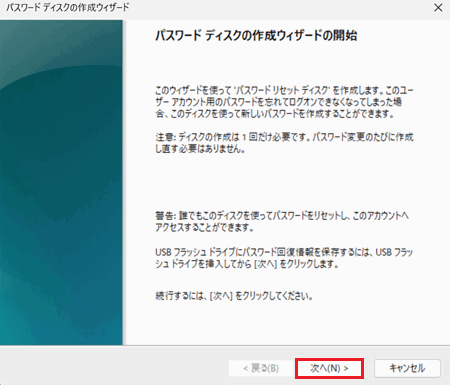Viewport: 450px width, 385px height.
Task: Close the password disk wizard window
Action: point(438,8)
